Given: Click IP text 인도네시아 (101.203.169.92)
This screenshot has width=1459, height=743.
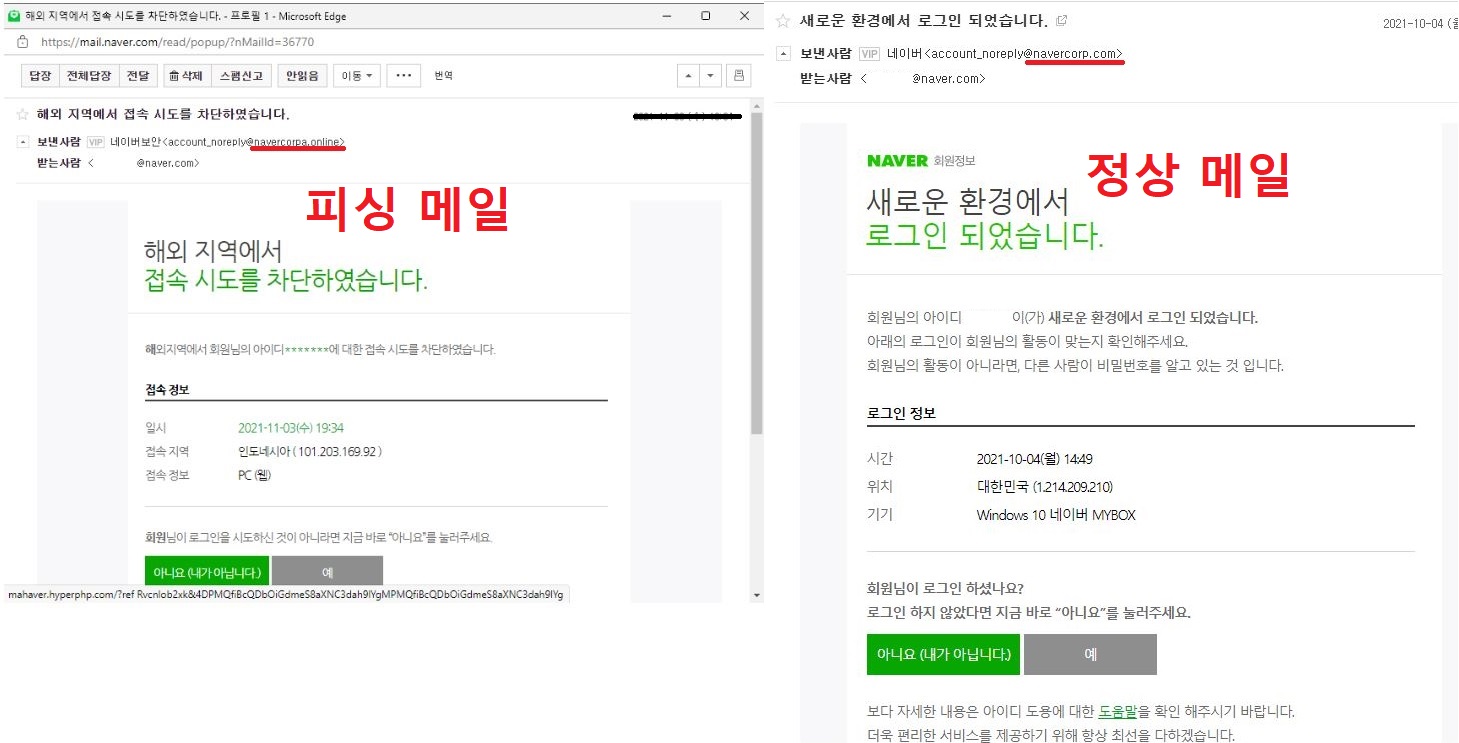Looking at the screenshot, I should pyautogui.click(x=310, y=451).
